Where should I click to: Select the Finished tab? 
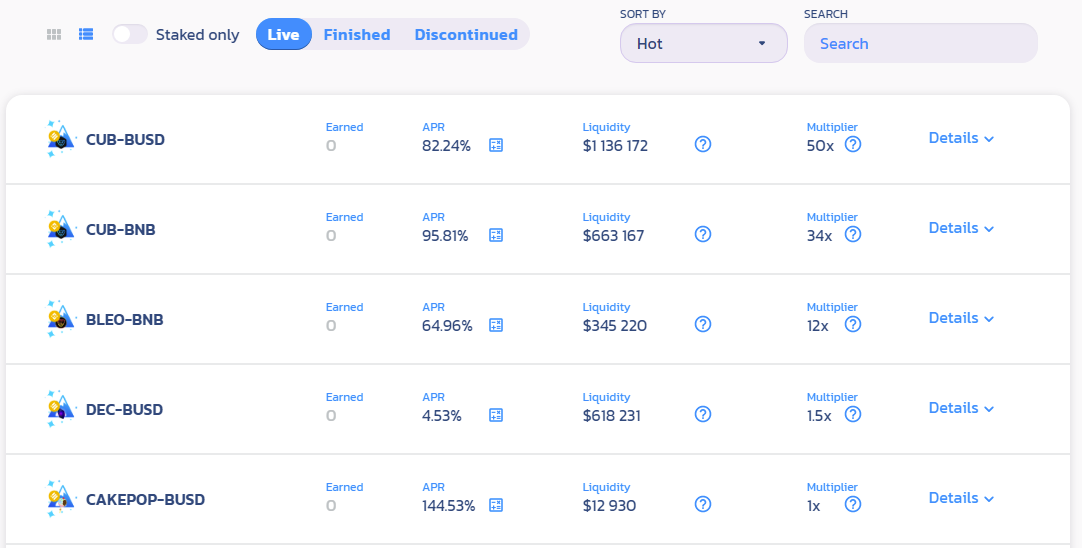(x=357, y=35)
